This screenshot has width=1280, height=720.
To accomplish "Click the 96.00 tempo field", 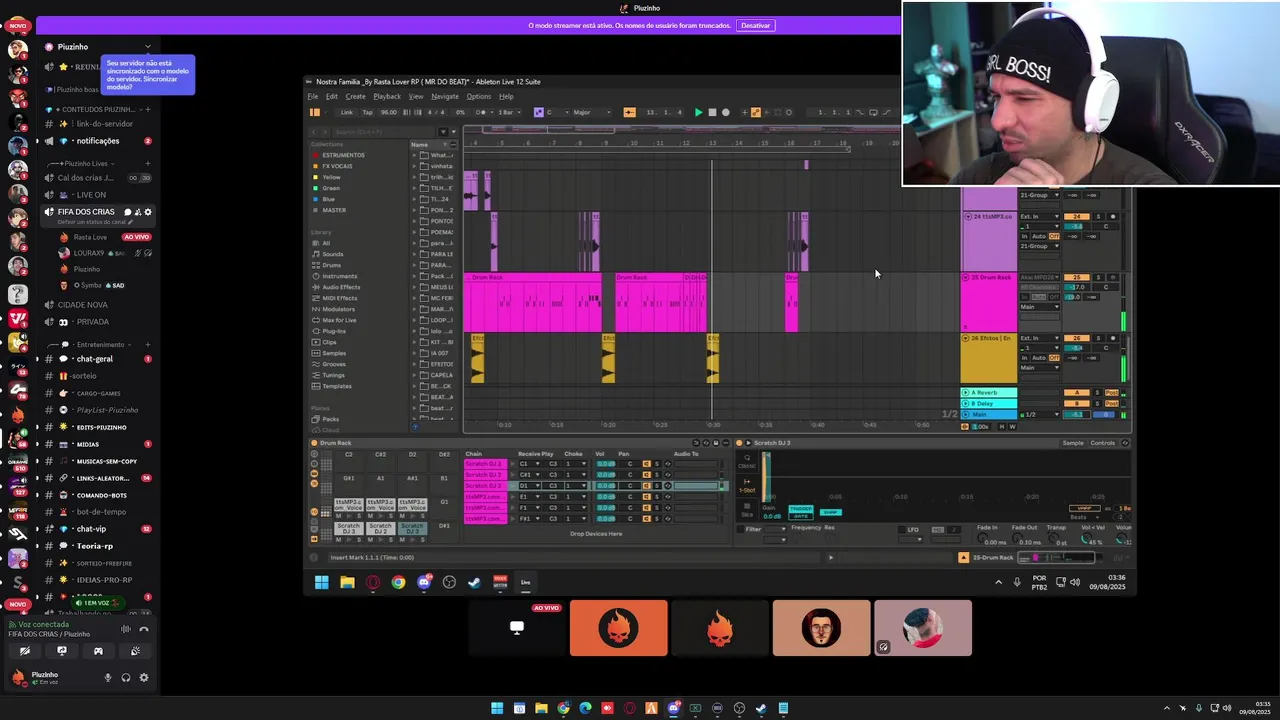I will pyautogui.click(x=389, y=112).
